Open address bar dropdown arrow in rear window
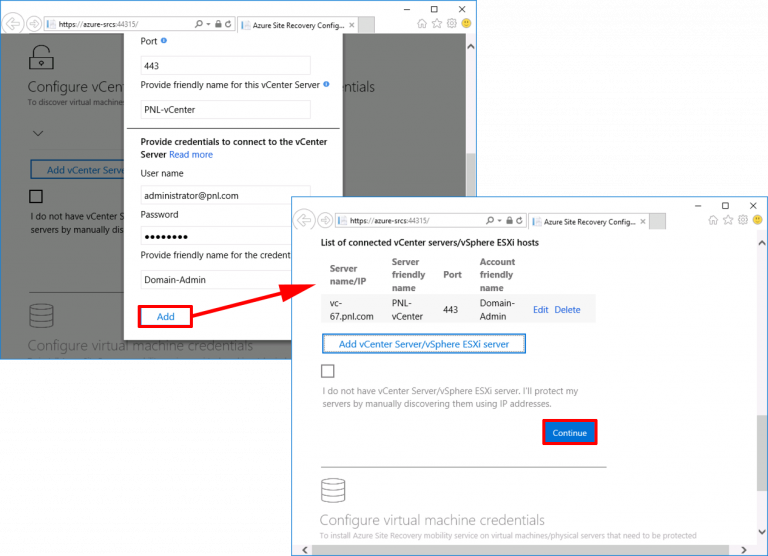 click(x=209, y=24)
